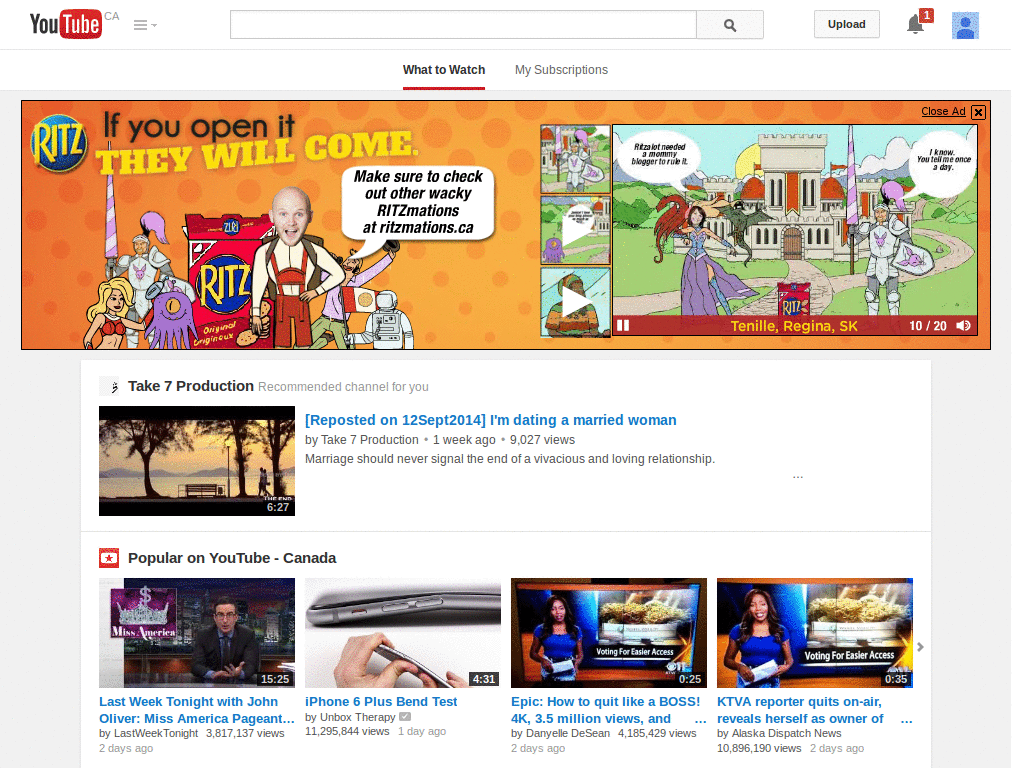Open the Take 7 Production channel heading
This screenshot has height=768, width=1024.
coord(191,386)
